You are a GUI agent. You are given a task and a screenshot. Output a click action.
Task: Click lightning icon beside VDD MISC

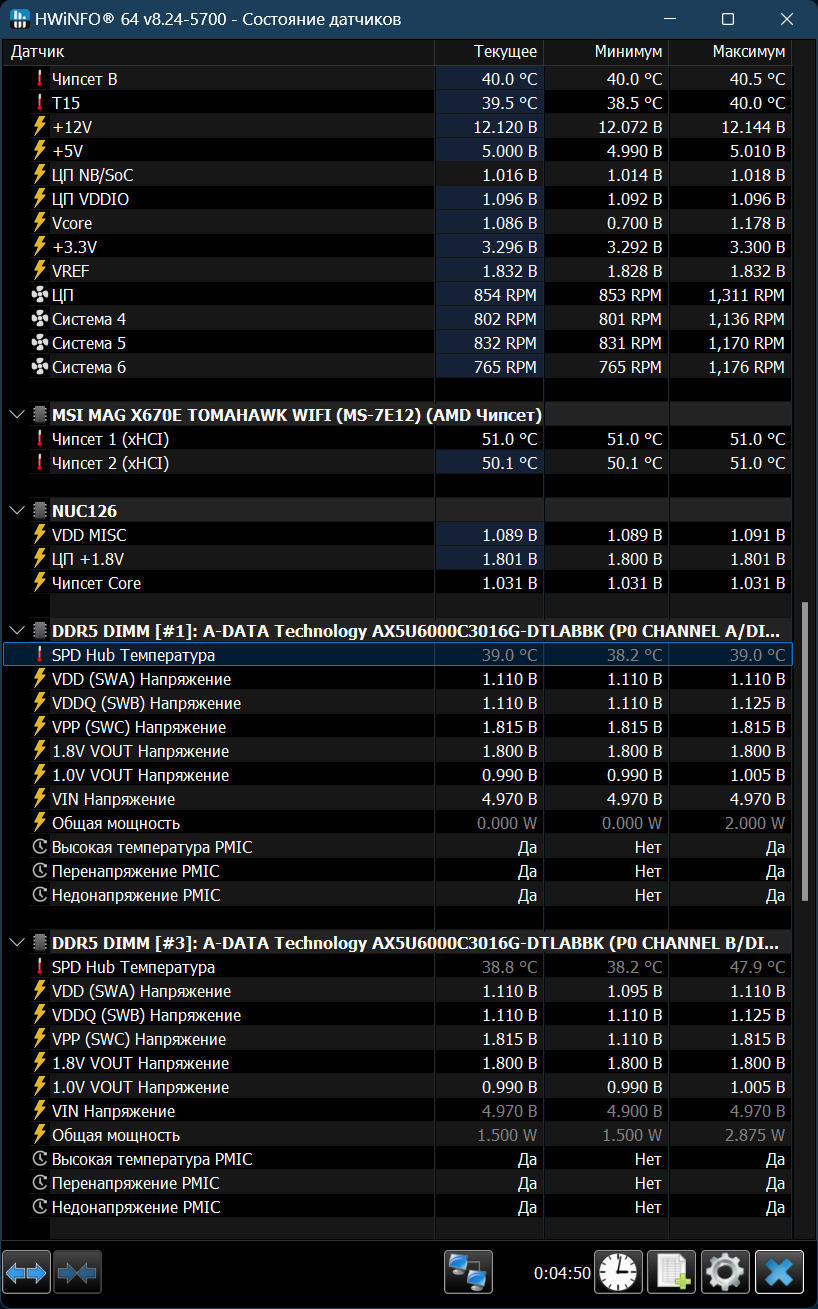click(40, 534)
